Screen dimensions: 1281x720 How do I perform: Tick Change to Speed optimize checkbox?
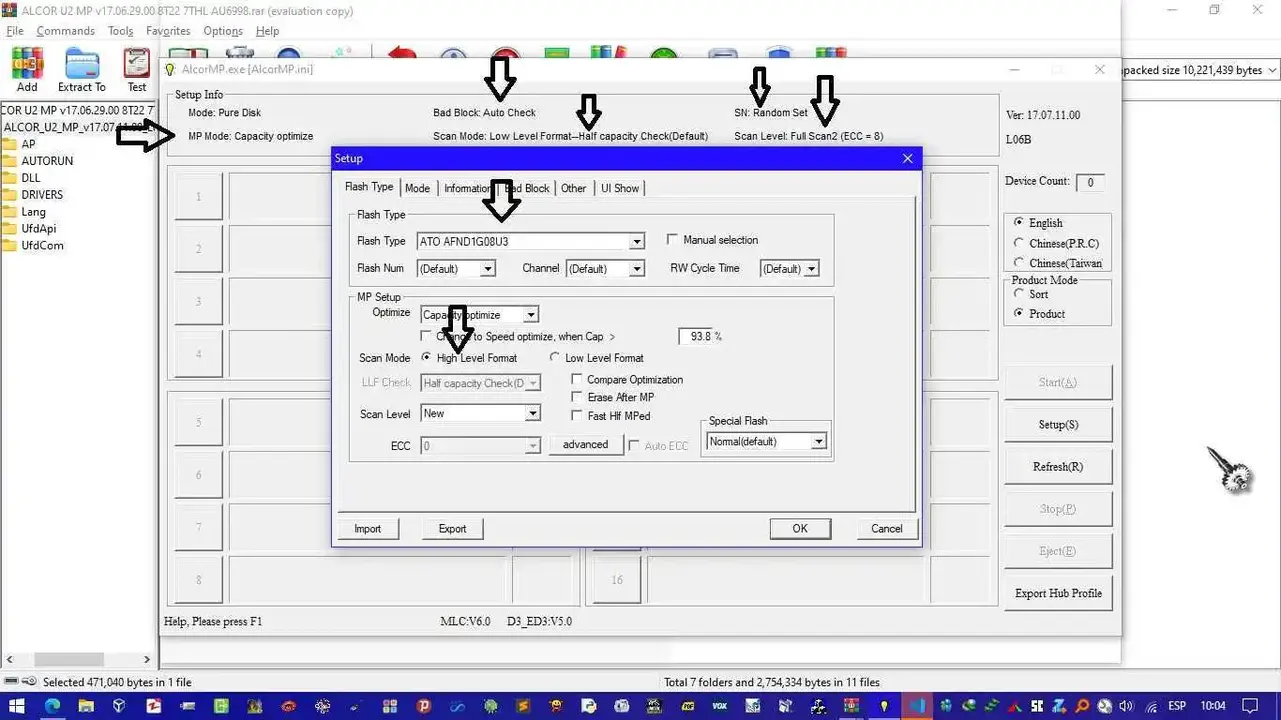point(427,337)
